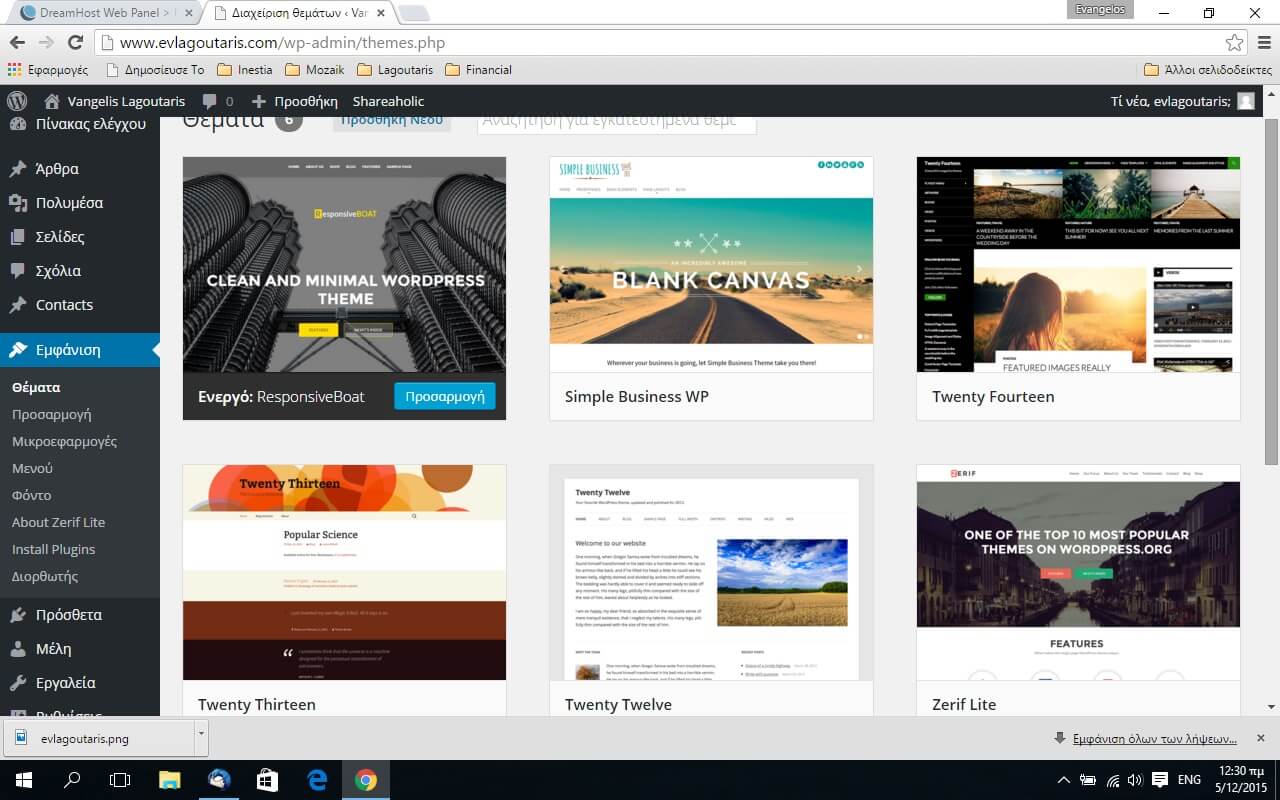Click the WordPress logo in admin bar

17,101
